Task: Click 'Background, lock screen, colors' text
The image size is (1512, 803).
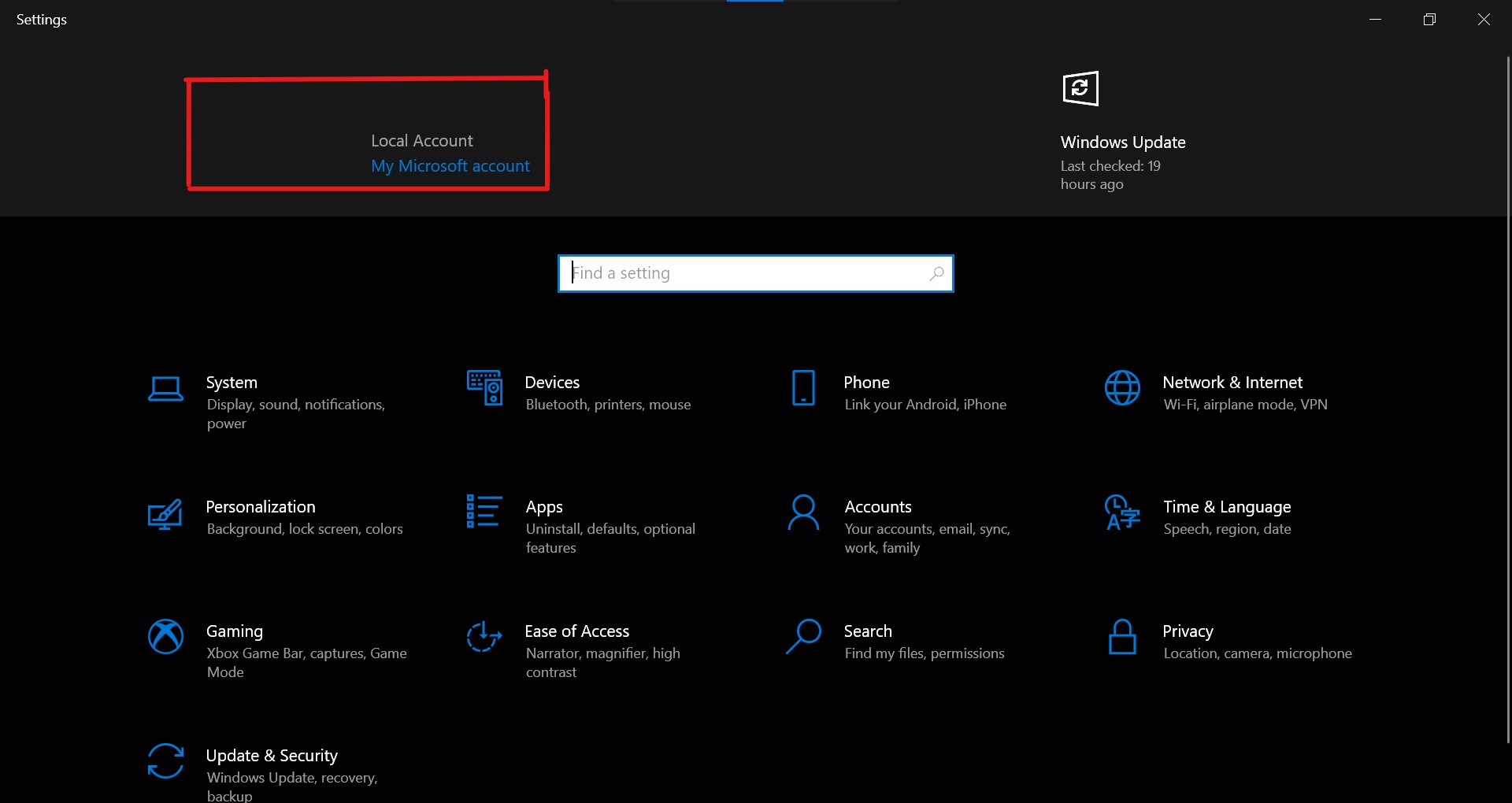Action: click(x=305, y=529)
